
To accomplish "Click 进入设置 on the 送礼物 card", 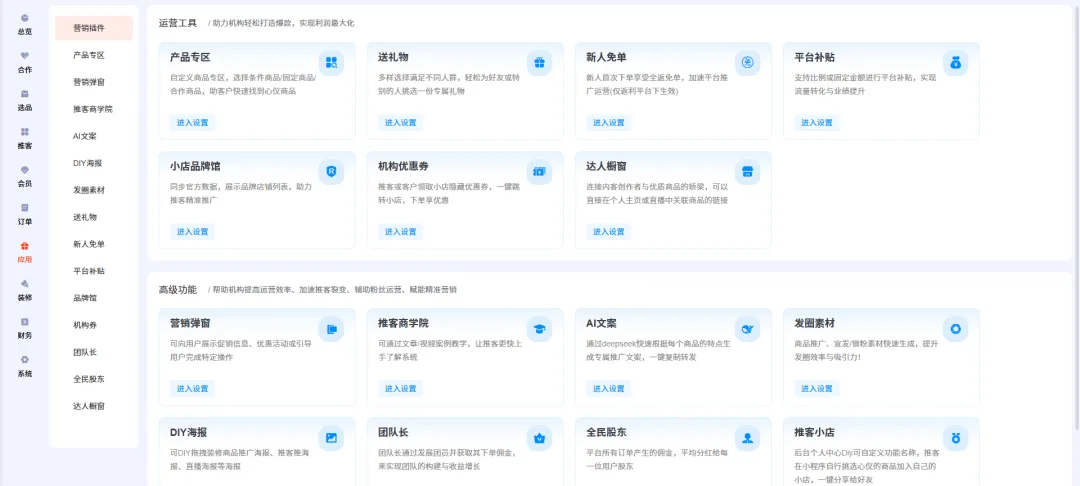I will point(400,123).
